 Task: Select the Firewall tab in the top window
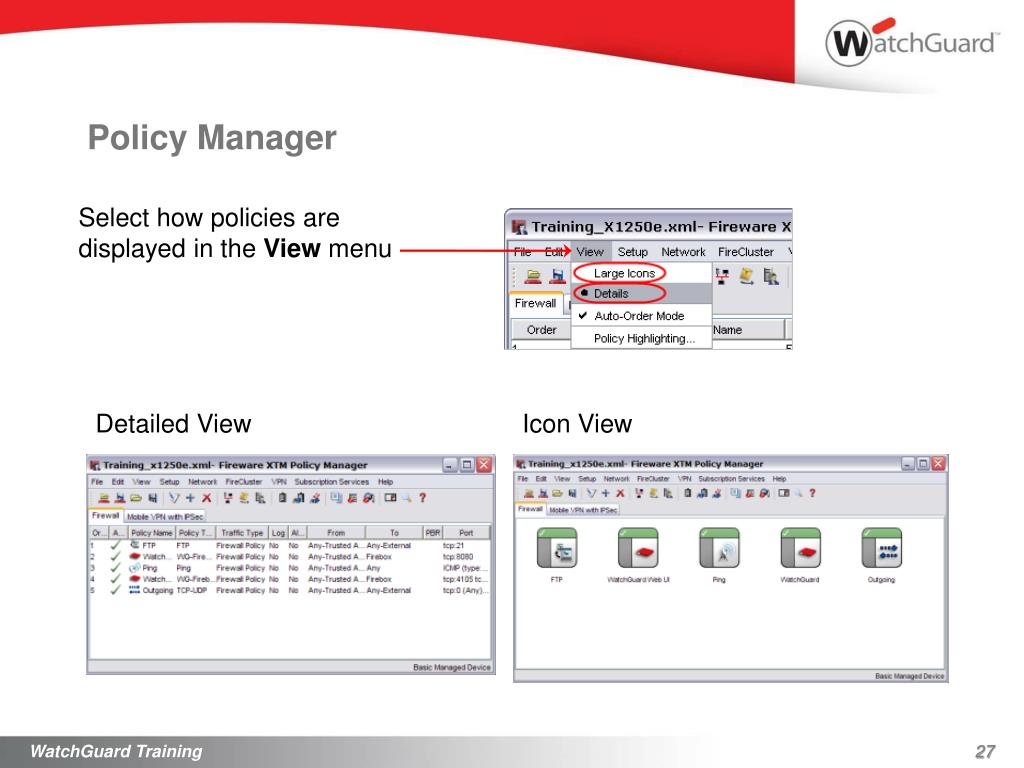[x=536, y=303]
